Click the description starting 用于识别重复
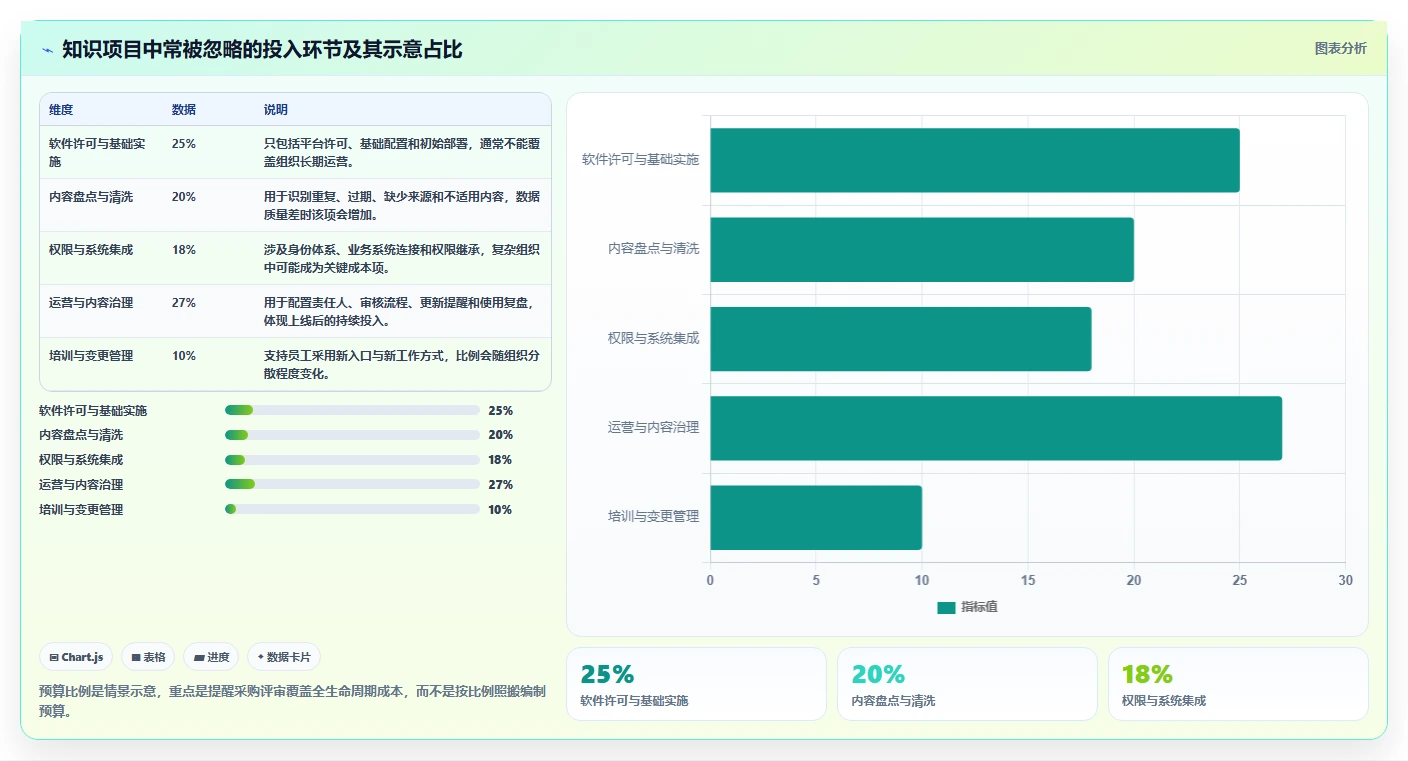This screenshot has width=1408, height=761. pos(402,205)
